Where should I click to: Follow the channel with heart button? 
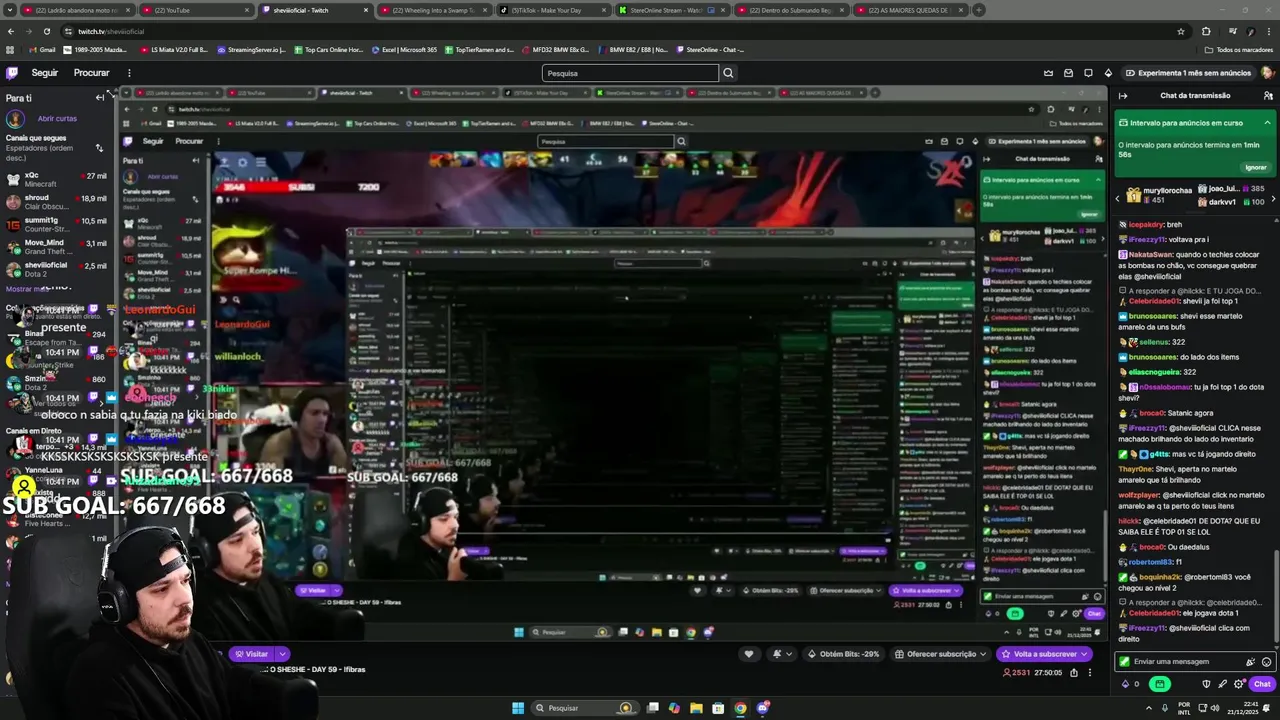pos(748,654)
